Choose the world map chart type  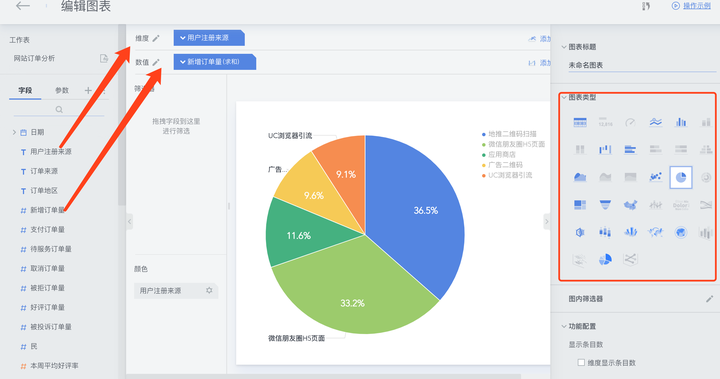[x=656, y=232]
